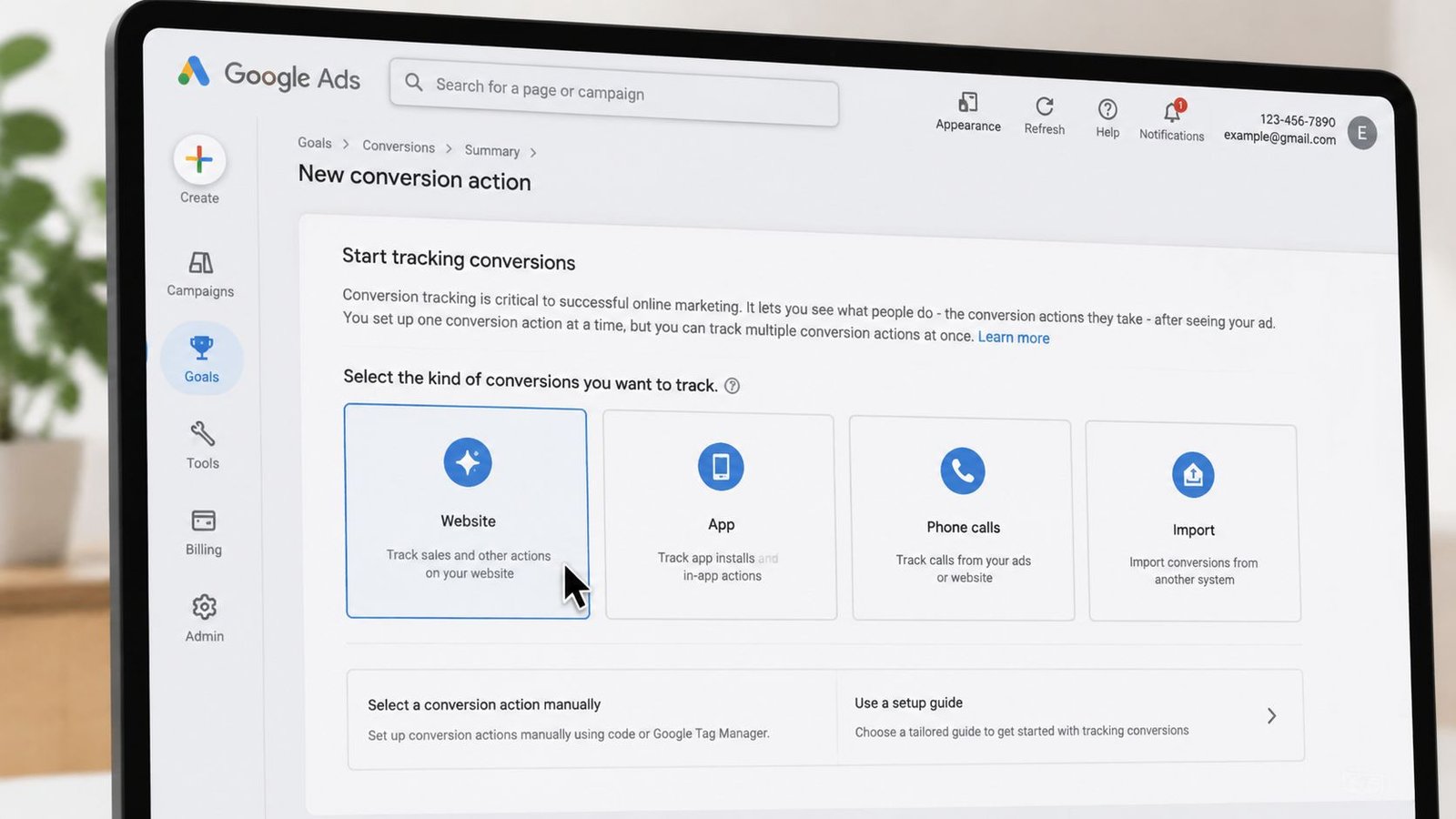Click 'Import conversions from another system' text
1456x819 pixels.
coord(1194,571)
